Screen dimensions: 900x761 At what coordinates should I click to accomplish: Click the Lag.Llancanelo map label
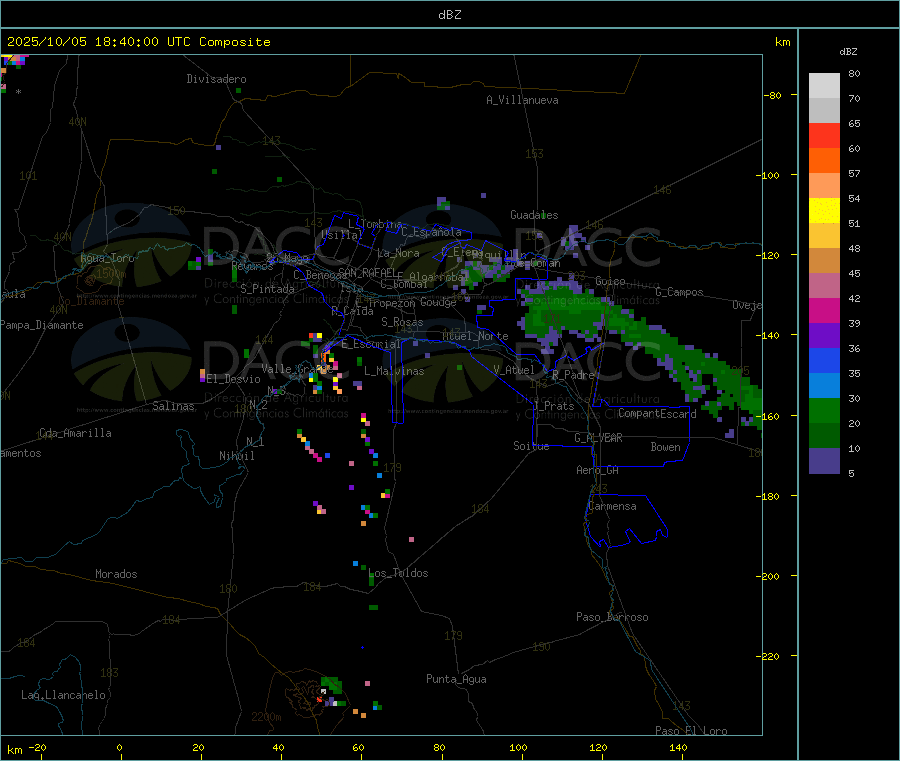click(63, 695)
